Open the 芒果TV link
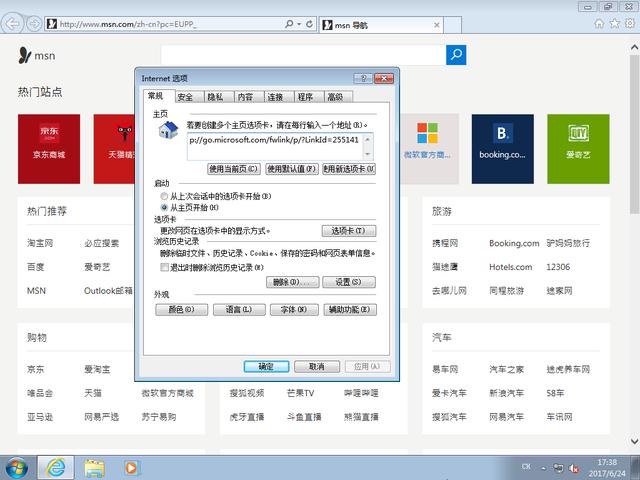Image resolution: width=640 pixels, height=480 pixels. click(300, 393)
